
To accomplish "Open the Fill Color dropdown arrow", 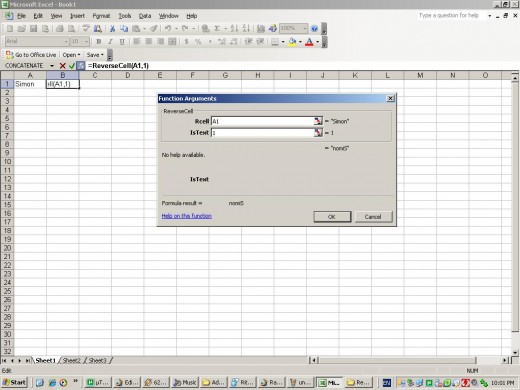I will [300, 42].
